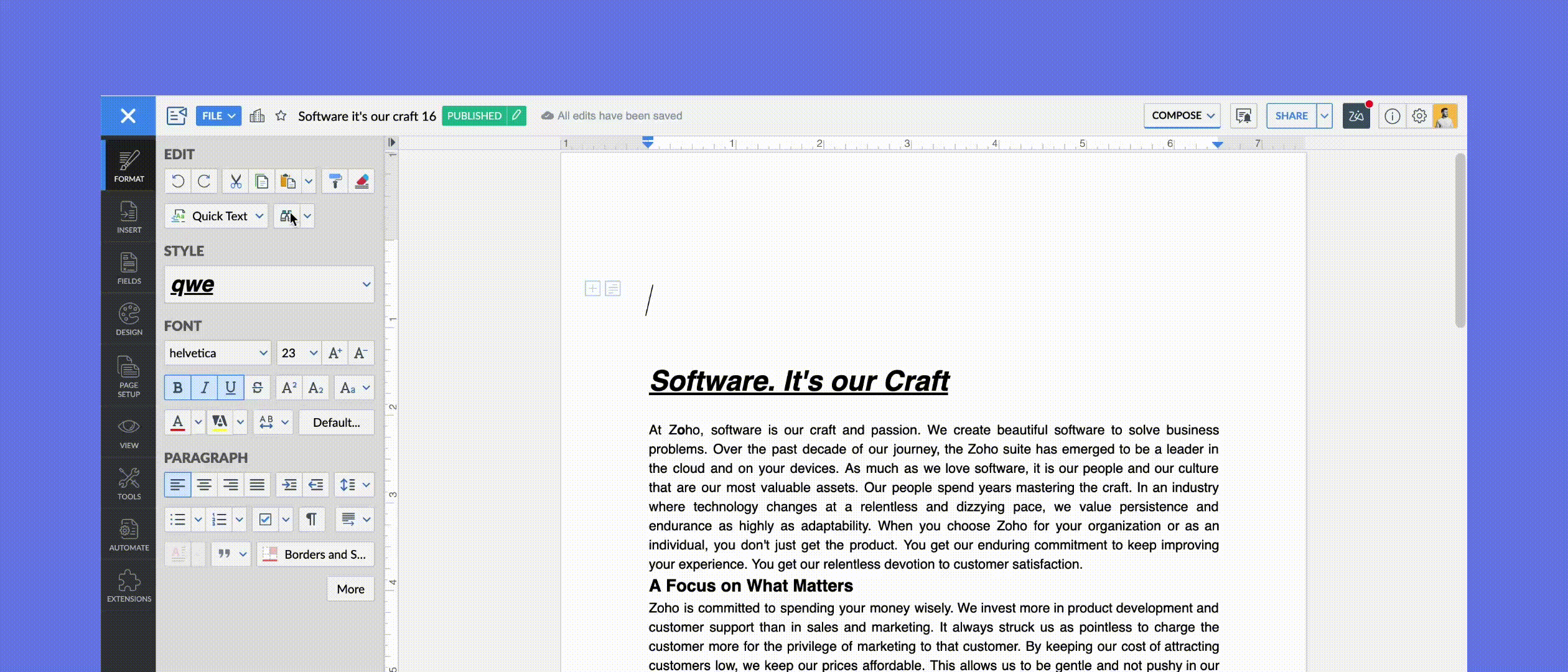Increase paragraph indent
Screen dimensions: 1568x672
(289, 485)
